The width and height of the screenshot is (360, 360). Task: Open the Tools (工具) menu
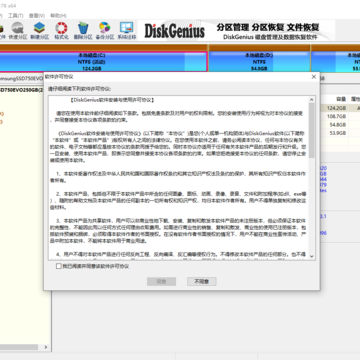(x=16, y=16)
